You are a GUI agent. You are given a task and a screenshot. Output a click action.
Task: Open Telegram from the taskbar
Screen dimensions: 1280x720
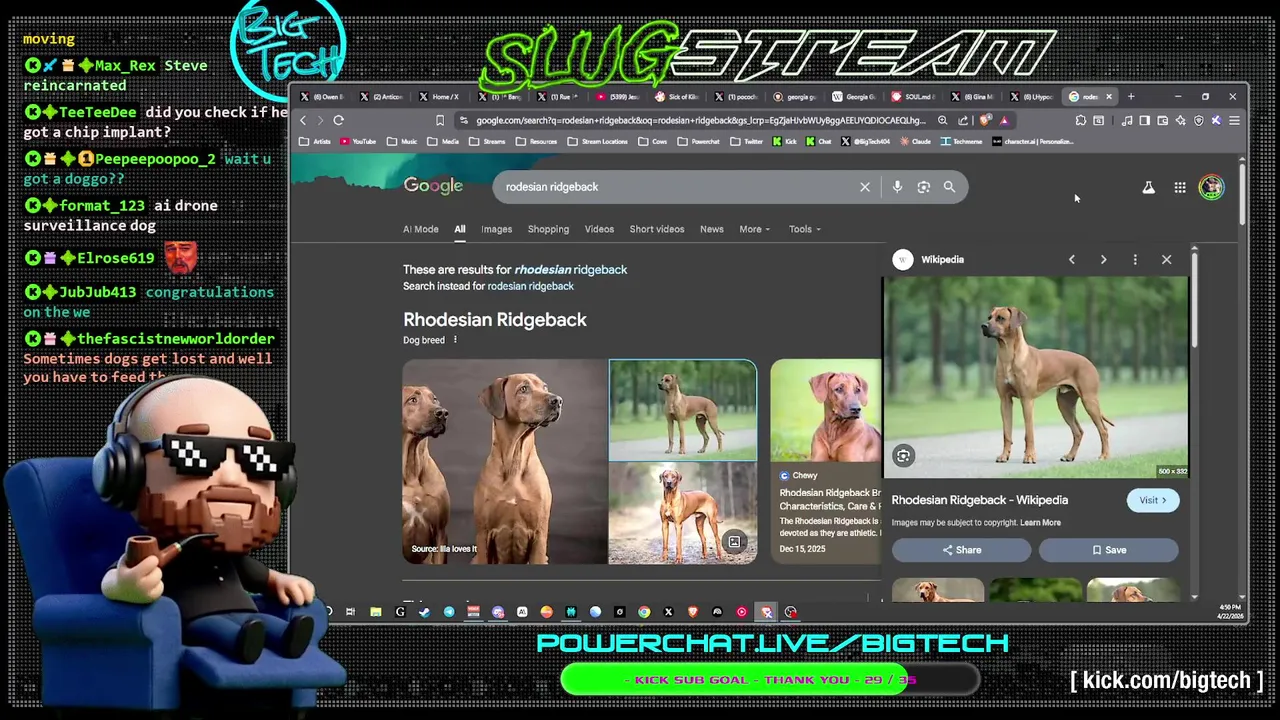click(x=449, y=612)
